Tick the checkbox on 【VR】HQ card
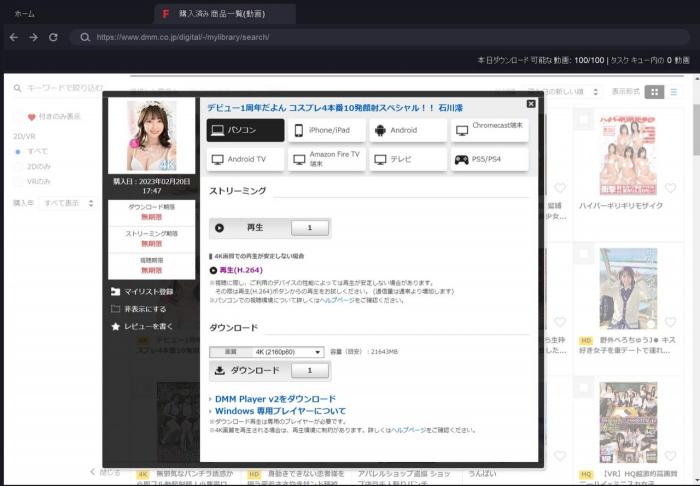 pos(583,388)
